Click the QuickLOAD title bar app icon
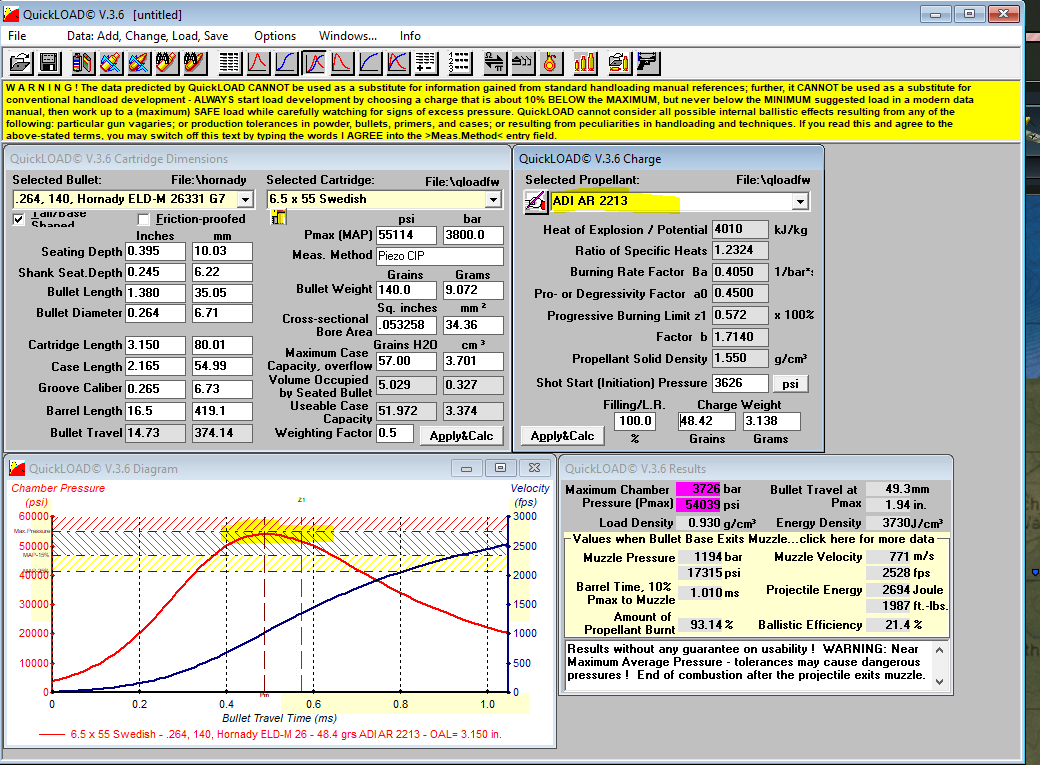This screenshot has width=1040, height=765. click(11, 14)
